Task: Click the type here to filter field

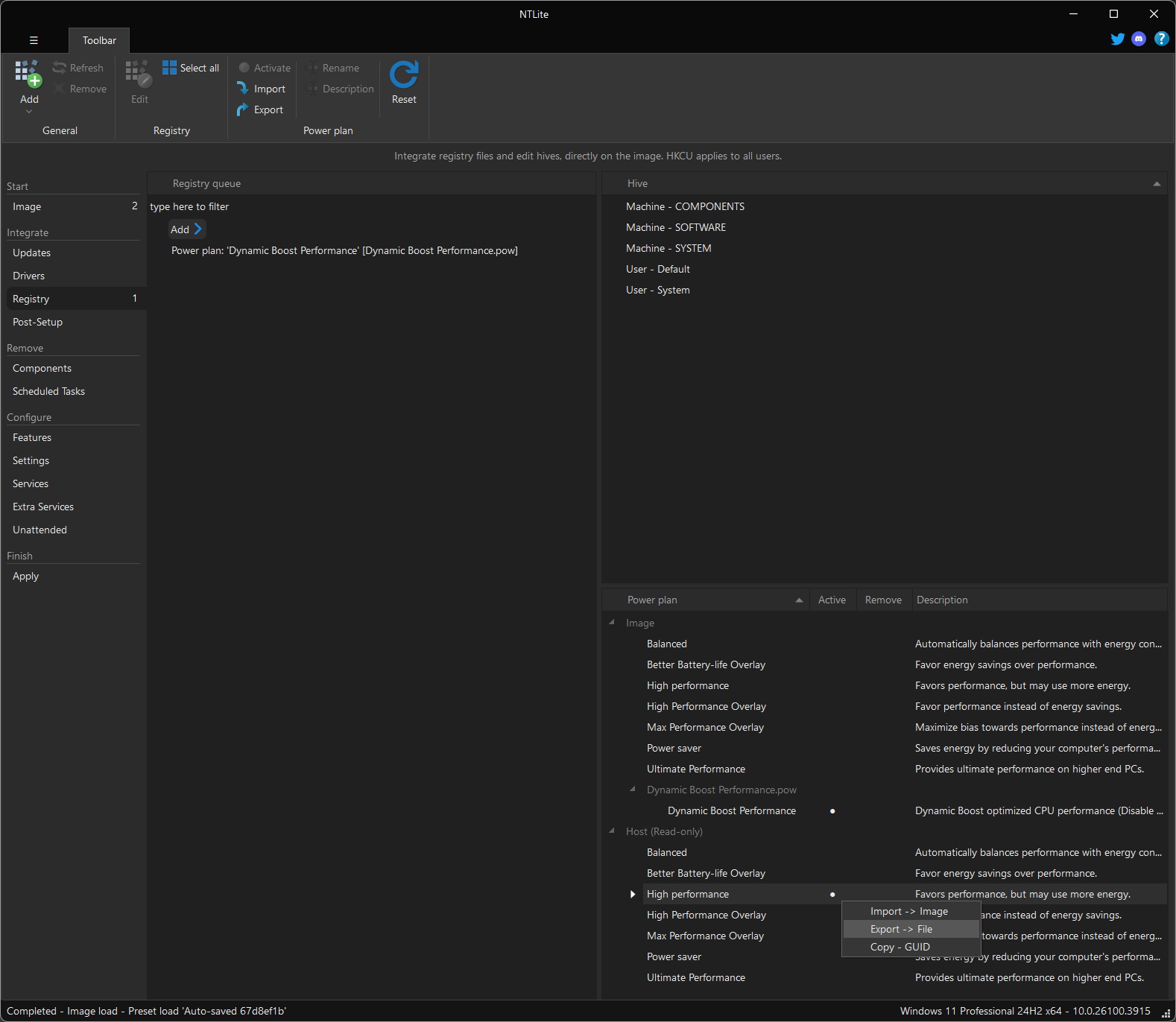Action: coord(371,206)
